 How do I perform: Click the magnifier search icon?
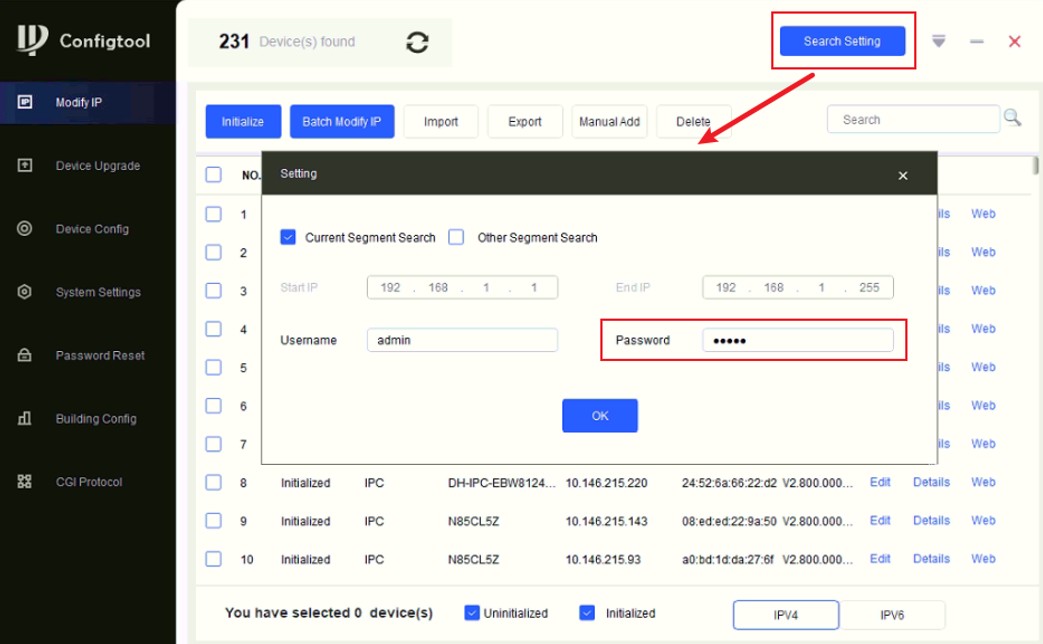click(x=1012, y=118)
